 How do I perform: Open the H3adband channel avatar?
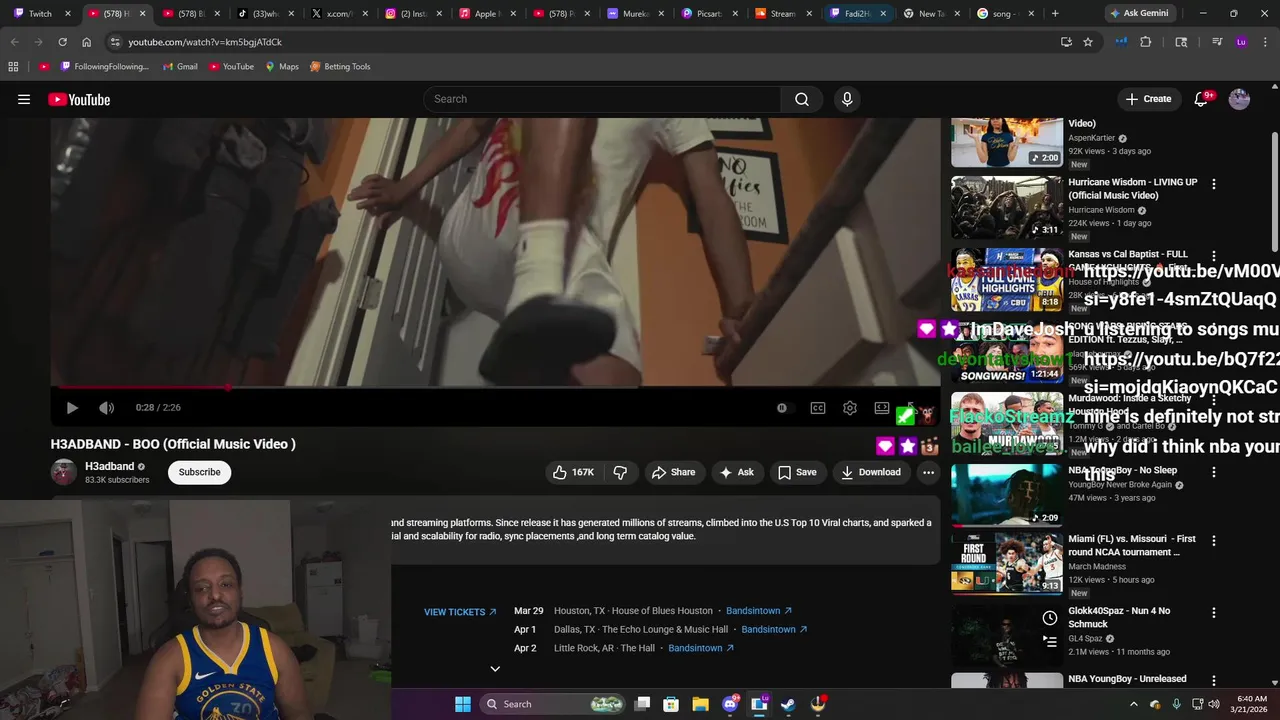[64, 472]
